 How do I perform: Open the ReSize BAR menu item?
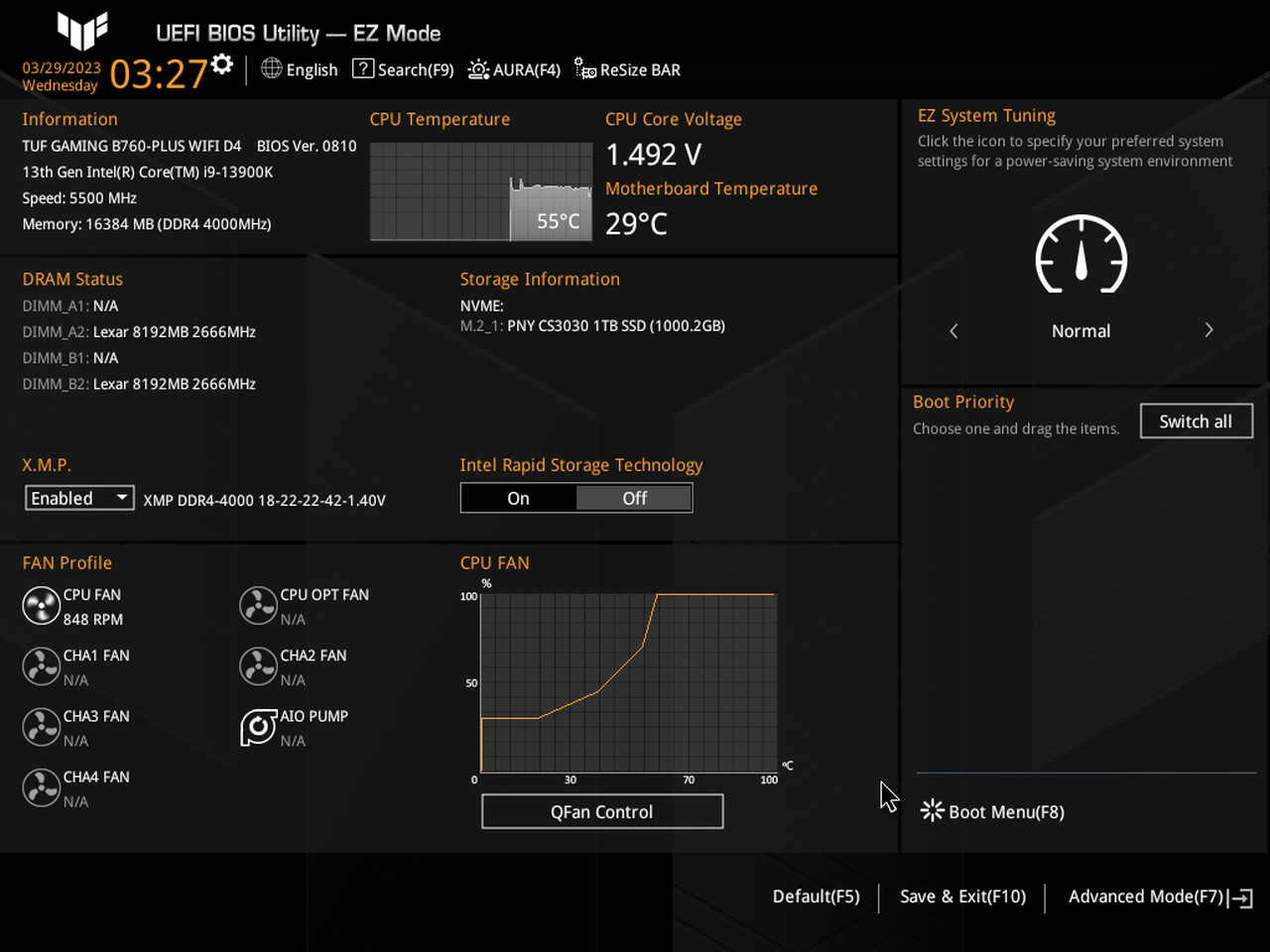pyautogui.click(x=640, y=69)
